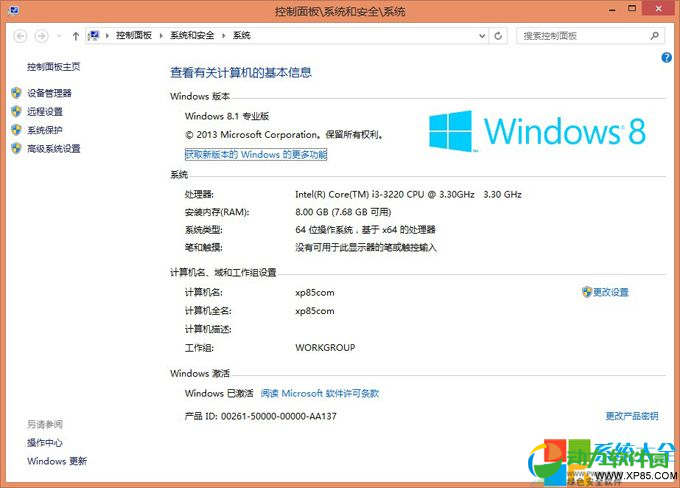Go up one level with Up arrow
680x488 pixels.
(76, 36)
